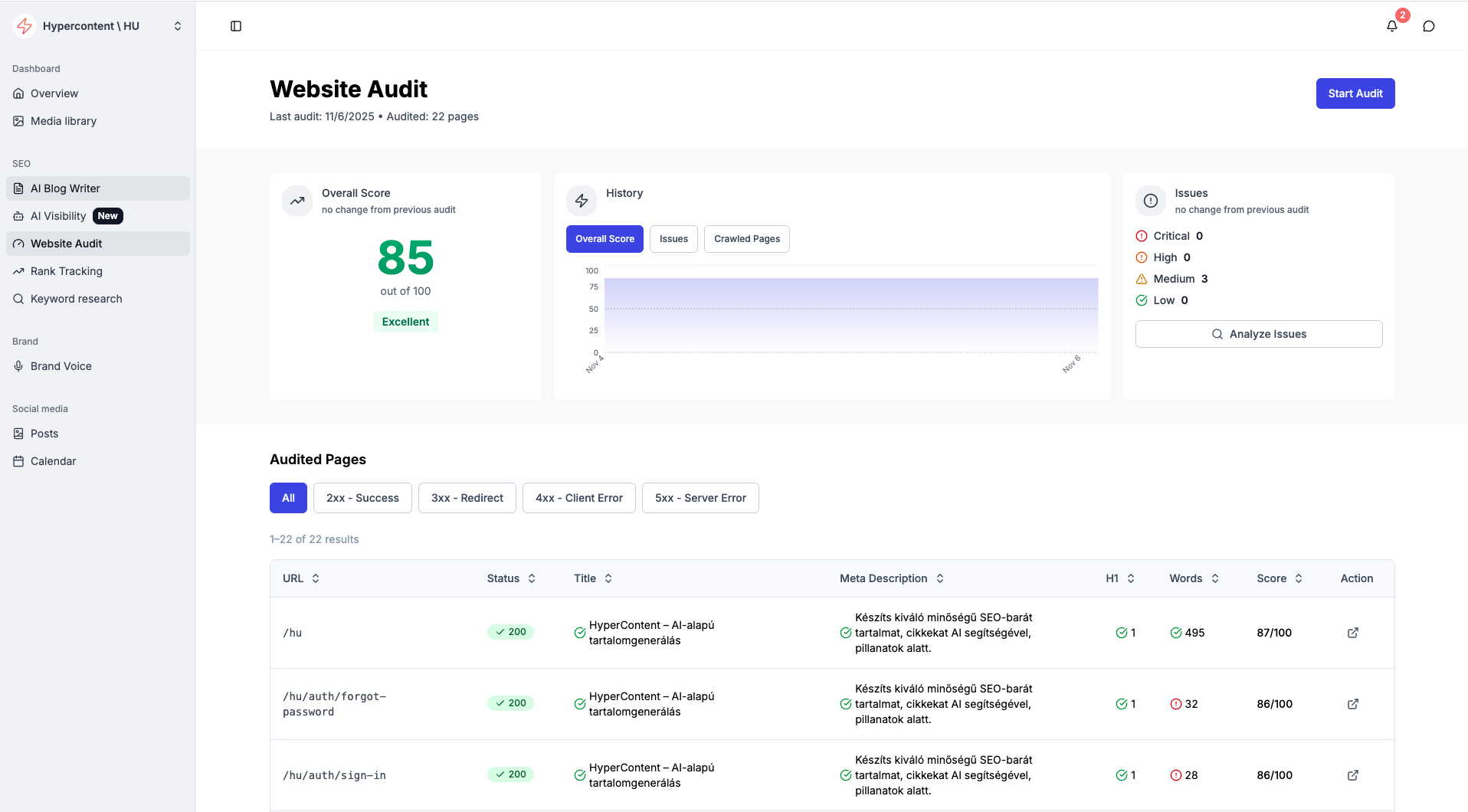This screenshot has width=1468, height=812.
Task: Open the Media library
Action: coord(63,121)
